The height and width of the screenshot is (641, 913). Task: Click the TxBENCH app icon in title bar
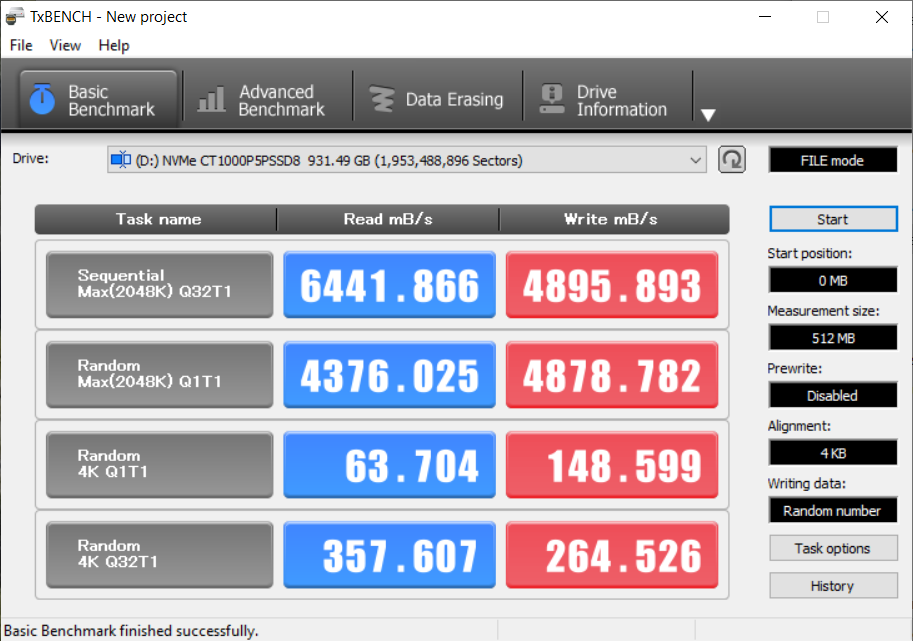pos(15,17)
